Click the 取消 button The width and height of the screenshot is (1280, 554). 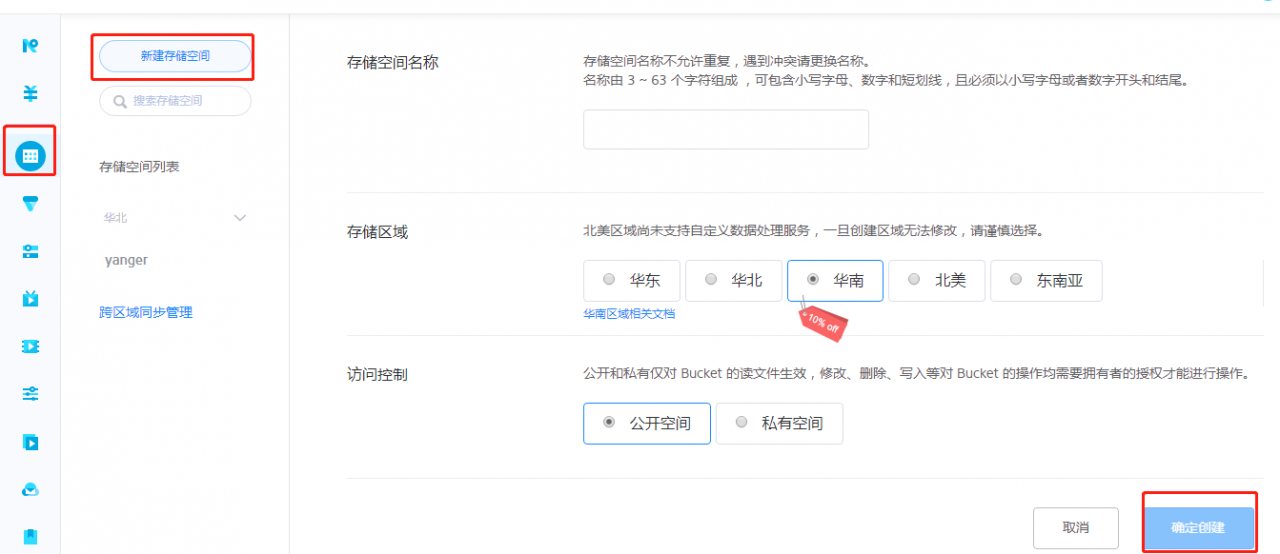1075,527
